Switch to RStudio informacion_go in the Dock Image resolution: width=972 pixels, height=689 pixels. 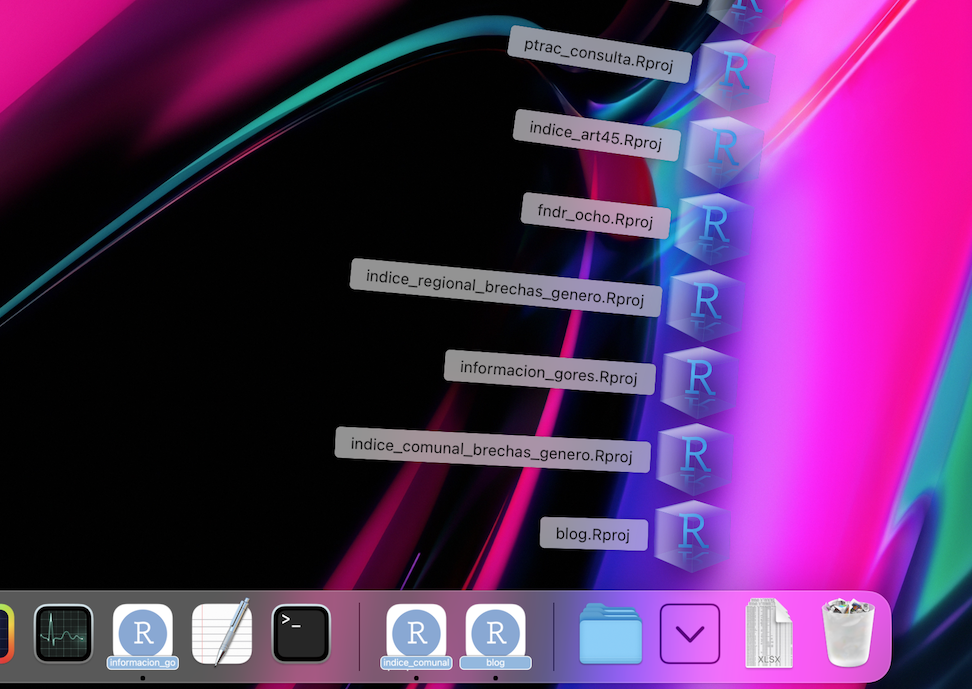pos(143,633)
